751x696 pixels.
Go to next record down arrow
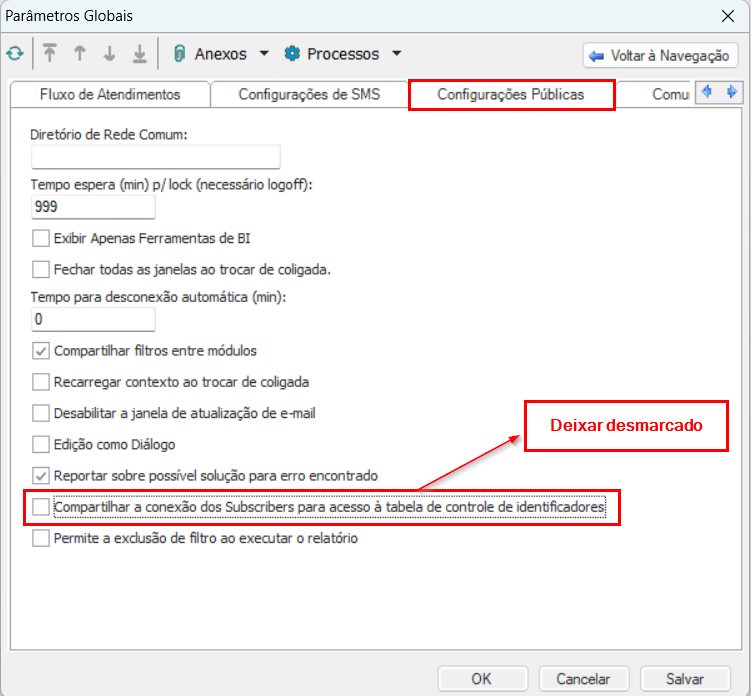pos(110,54)
